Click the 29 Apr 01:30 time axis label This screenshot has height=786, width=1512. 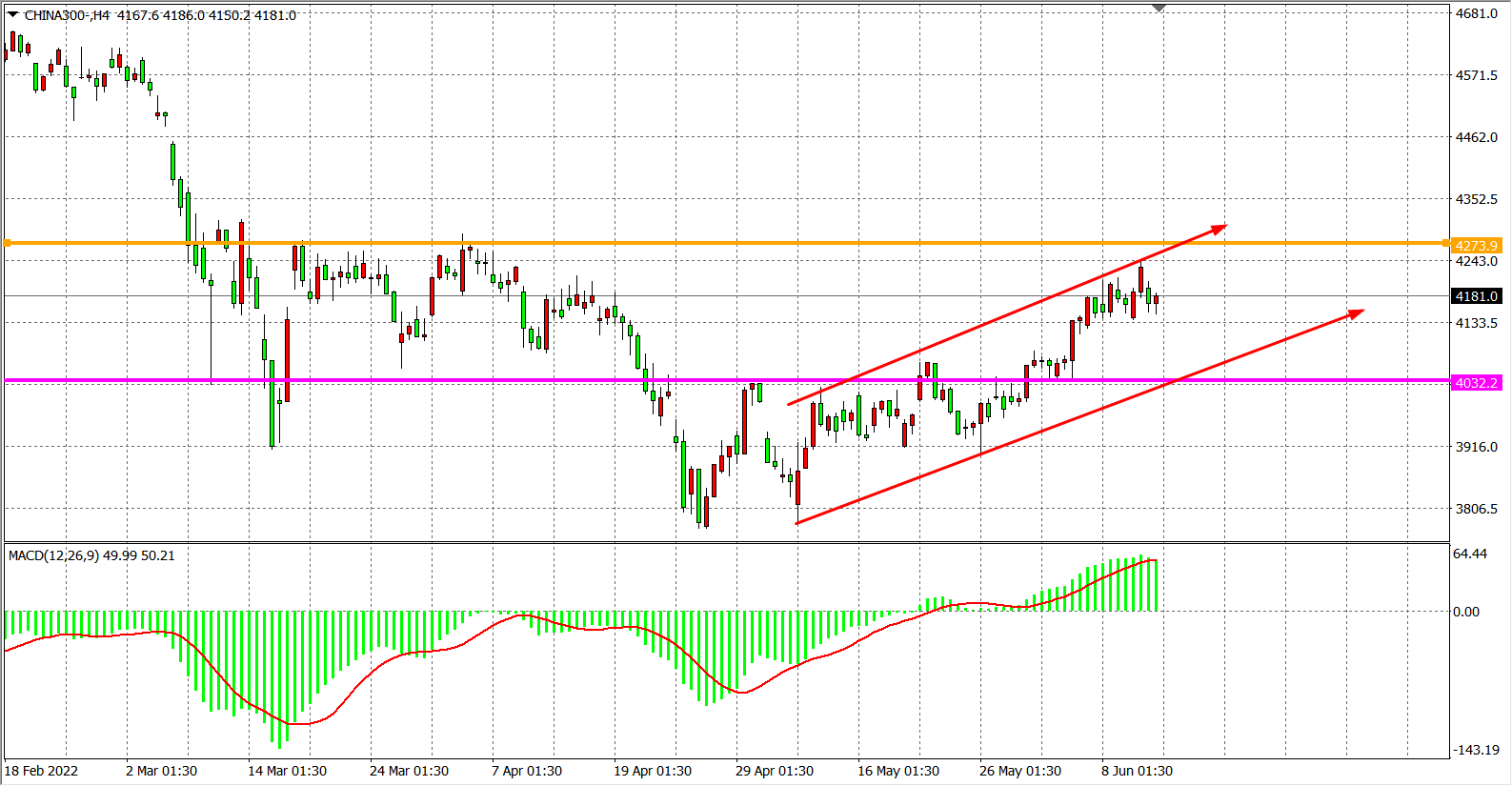(x=774, y=771)
